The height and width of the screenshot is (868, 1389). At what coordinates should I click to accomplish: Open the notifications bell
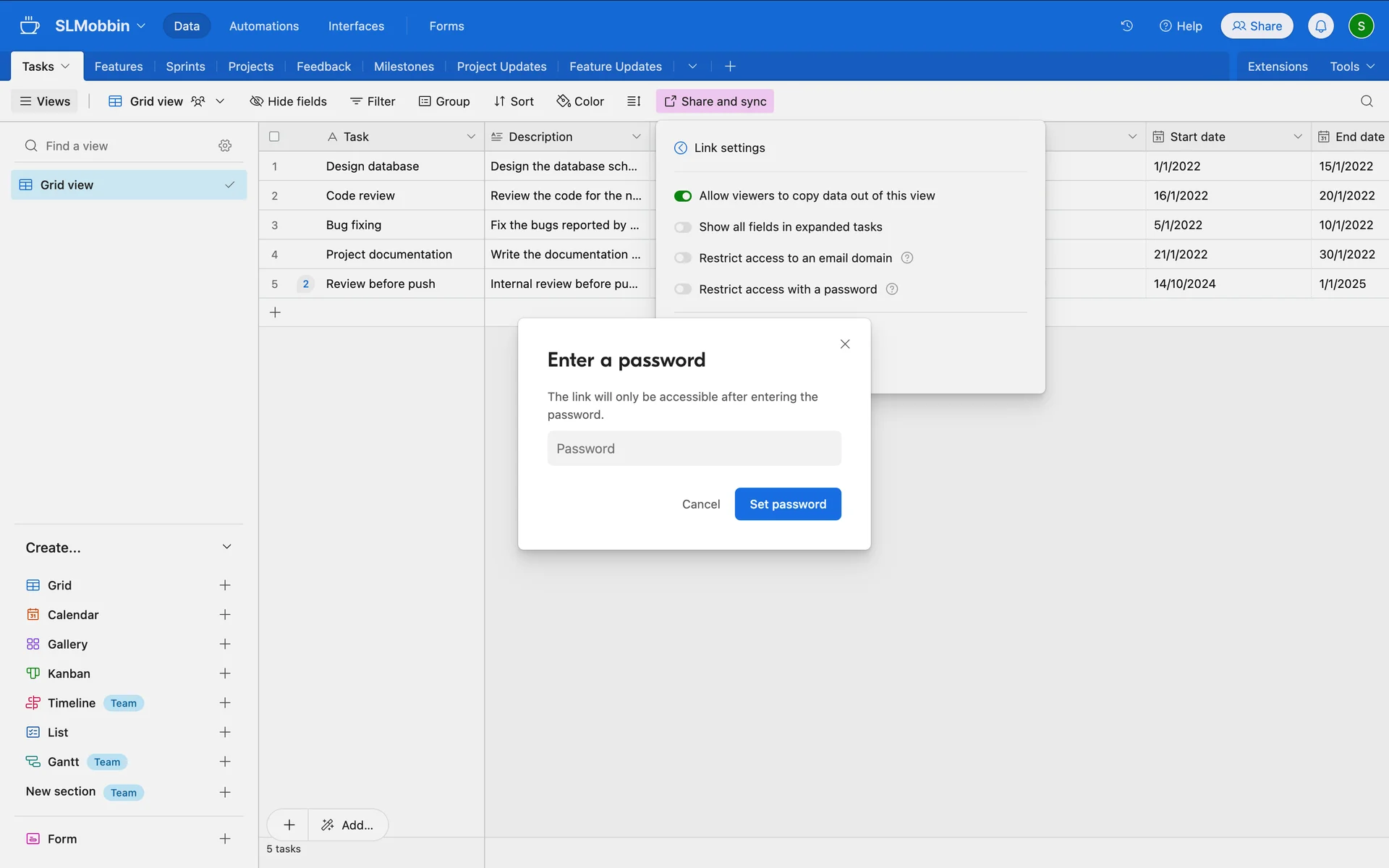tap(1320, 26)
